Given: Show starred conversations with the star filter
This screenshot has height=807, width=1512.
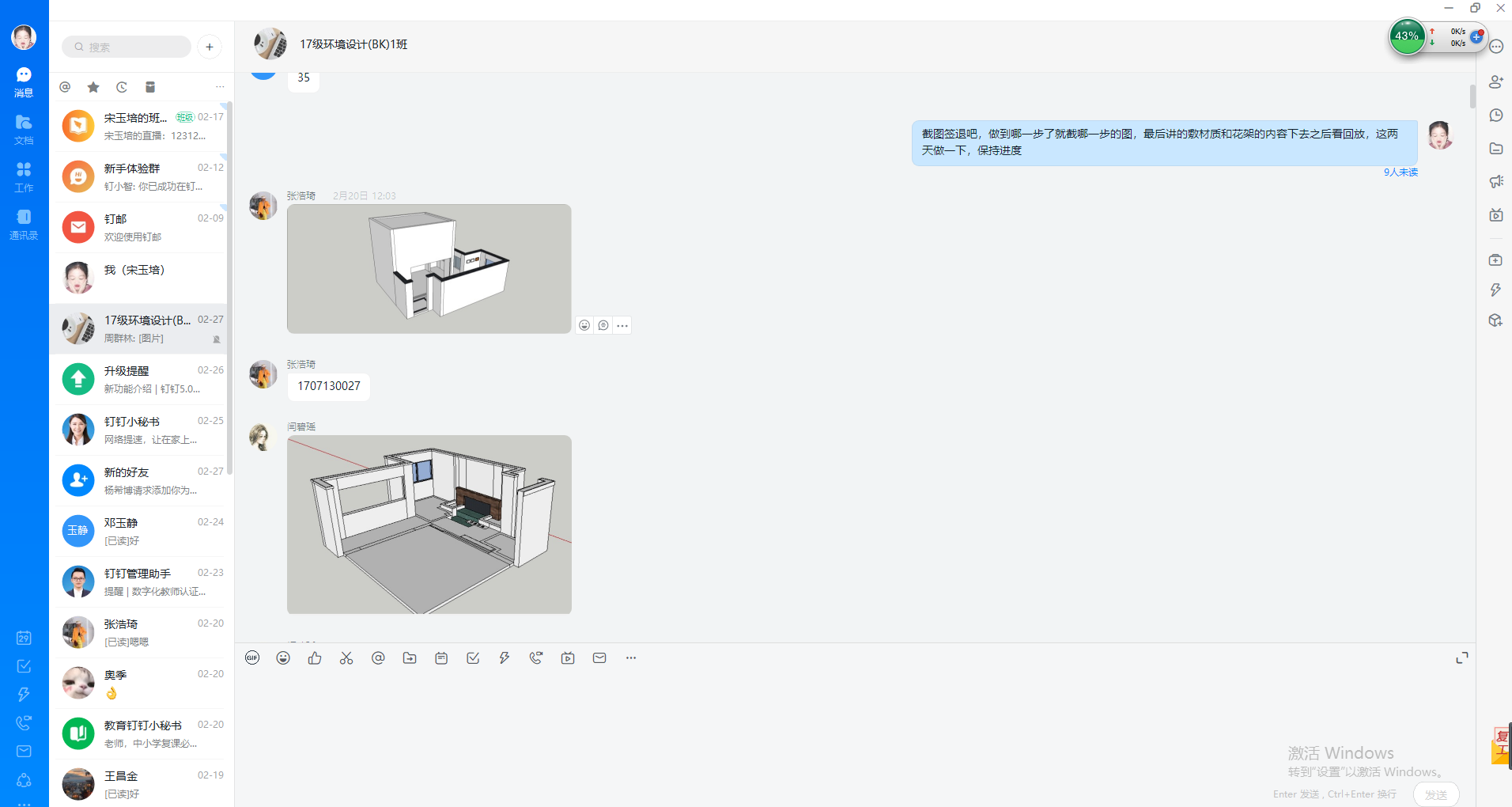Looking at the screenshot, I should point(93,87).
